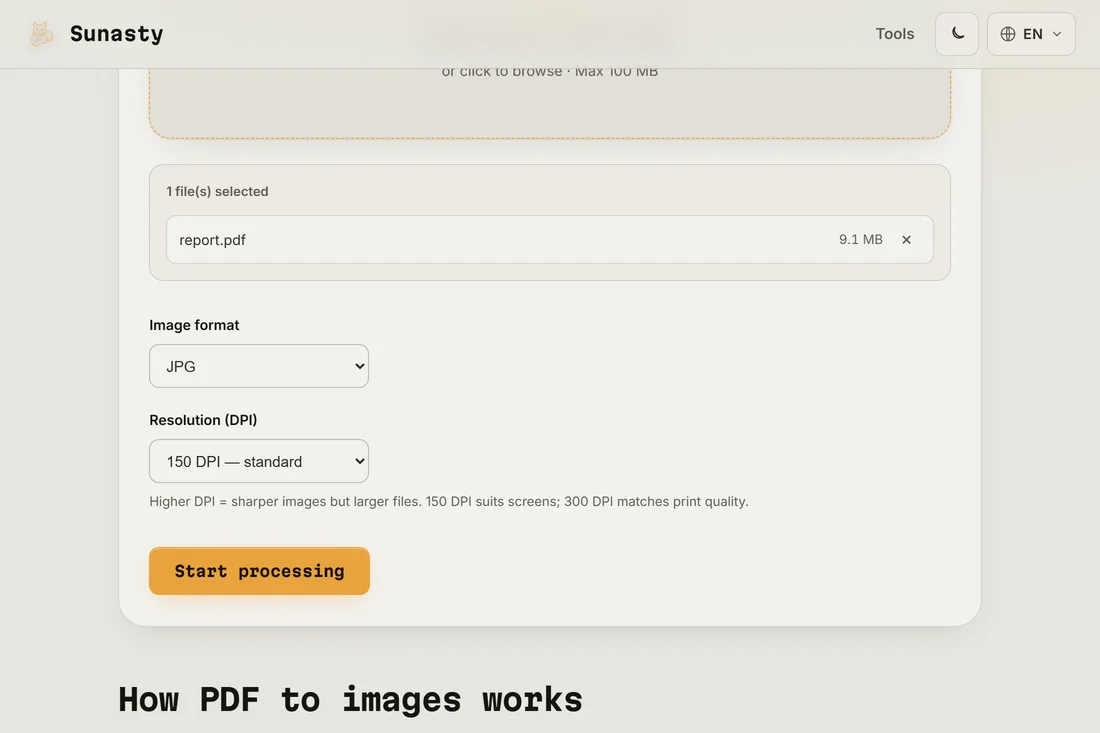Remove report.pdf with the X icon
This screenshot has height=733, width=1100.
[906, 240]
